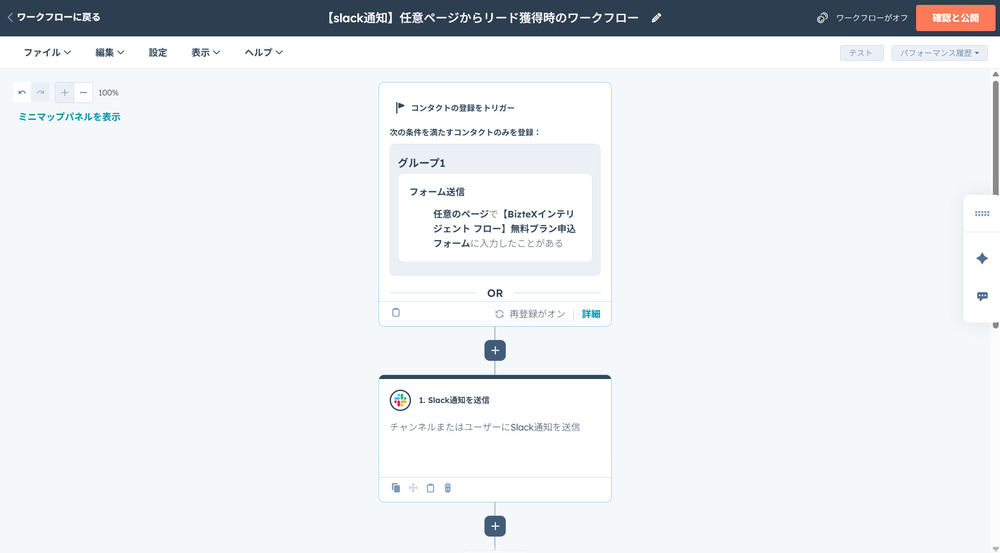Undo the last change
The width and height of the screenshot is (1000, 553).
click(x=22, y=92)
